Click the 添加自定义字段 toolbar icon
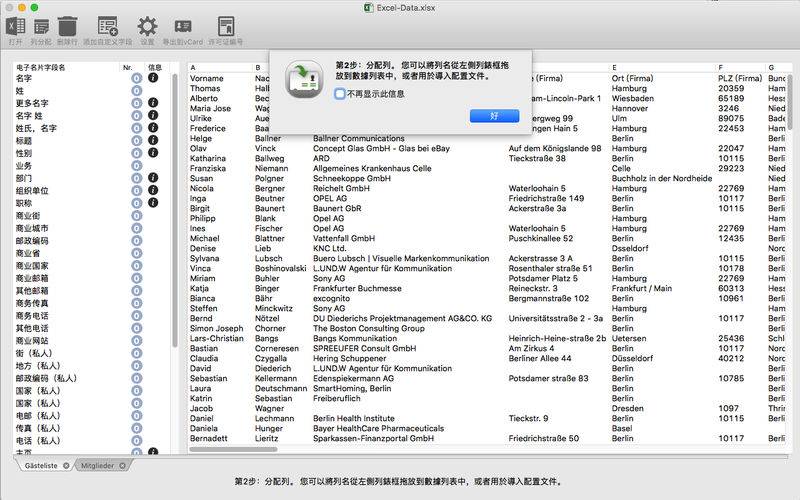800x500 pixels. pyautogui.click(x=108, y=26)
